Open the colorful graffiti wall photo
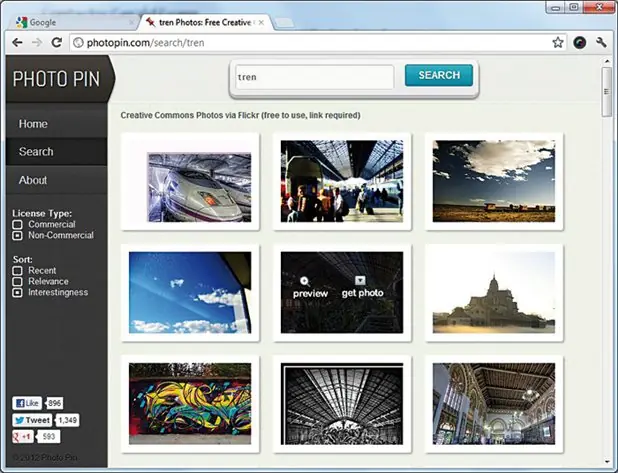Screen dimensions: 618x473 coord(190,404)
